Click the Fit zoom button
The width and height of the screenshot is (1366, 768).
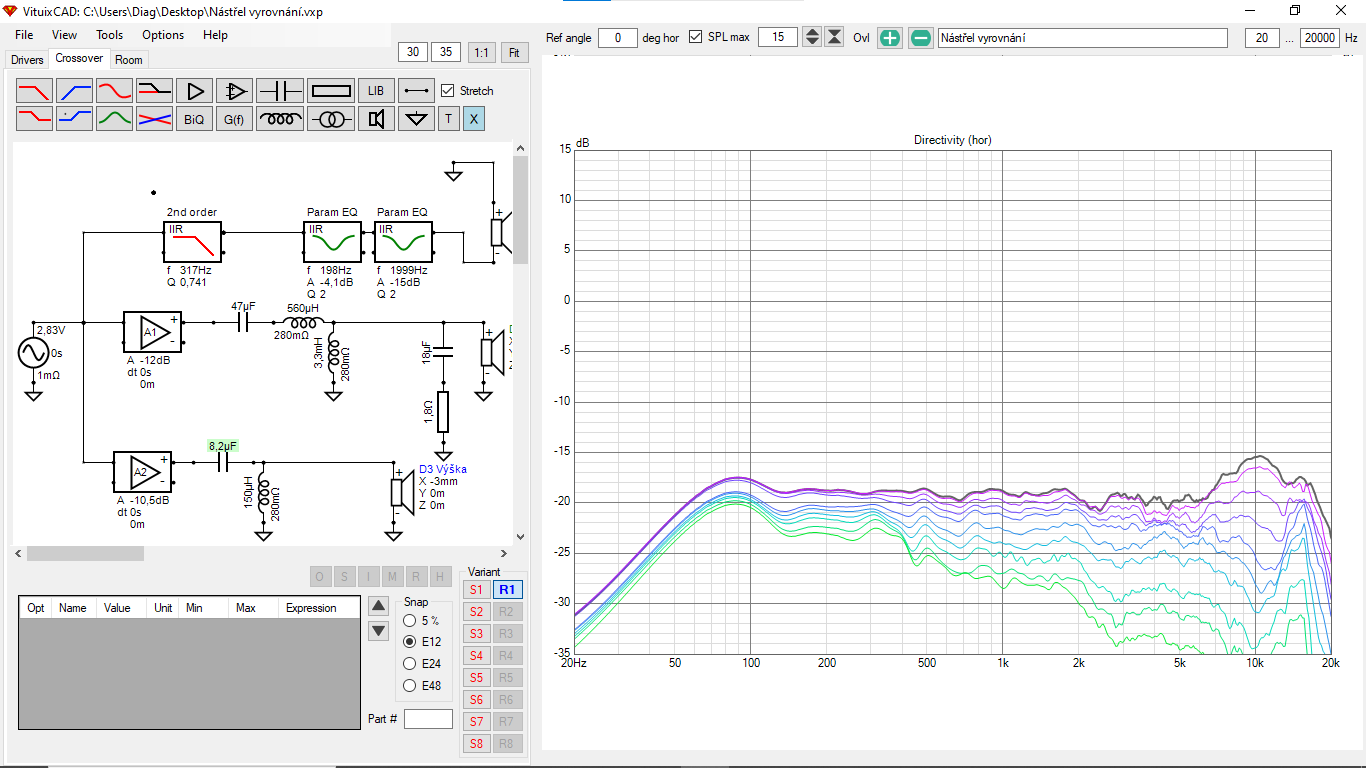pyautogui.click(x=514, y=52)
